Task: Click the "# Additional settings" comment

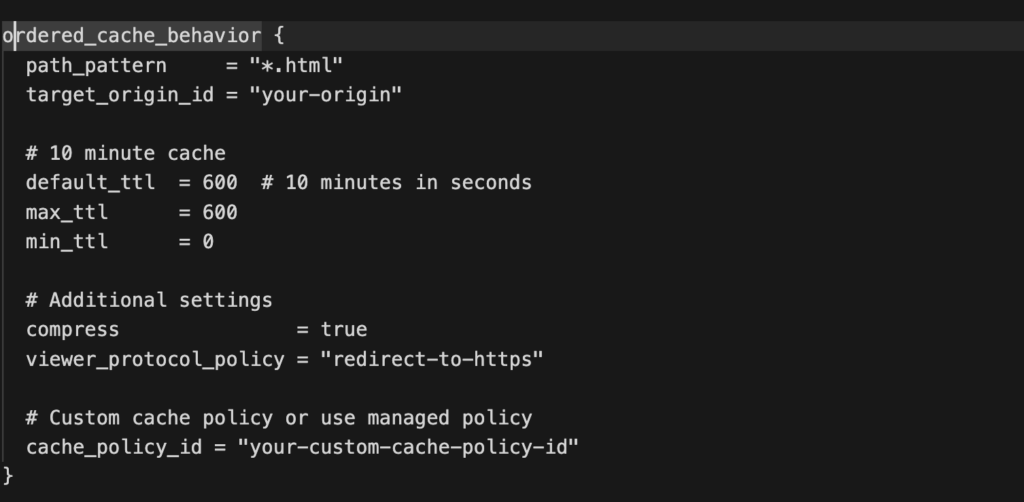Action: [149, 300]
